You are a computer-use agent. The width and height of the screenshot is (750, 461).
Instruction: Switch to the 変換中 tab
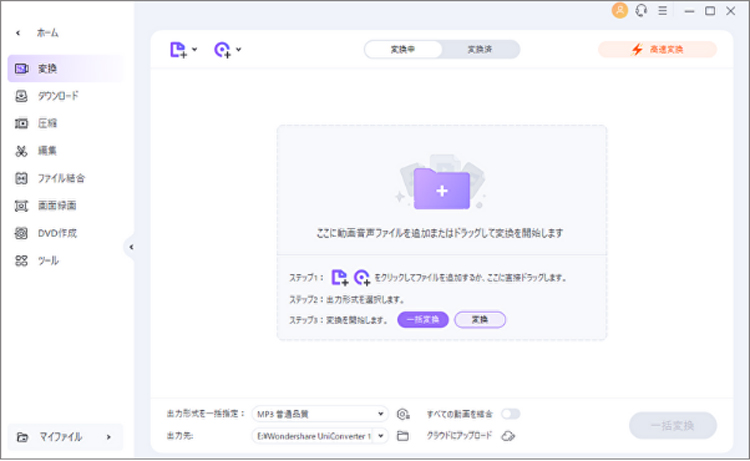coord(403,49)
